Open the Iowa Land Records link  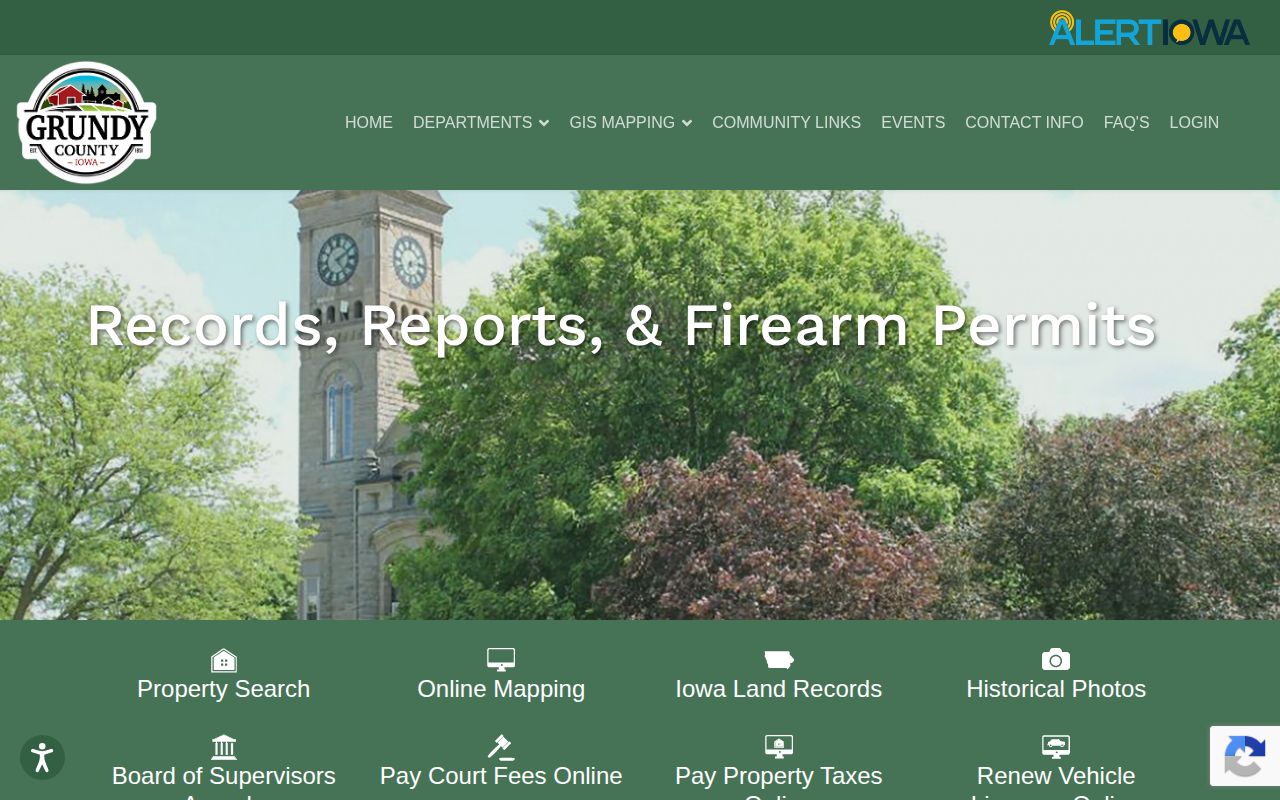coord(779,689)
